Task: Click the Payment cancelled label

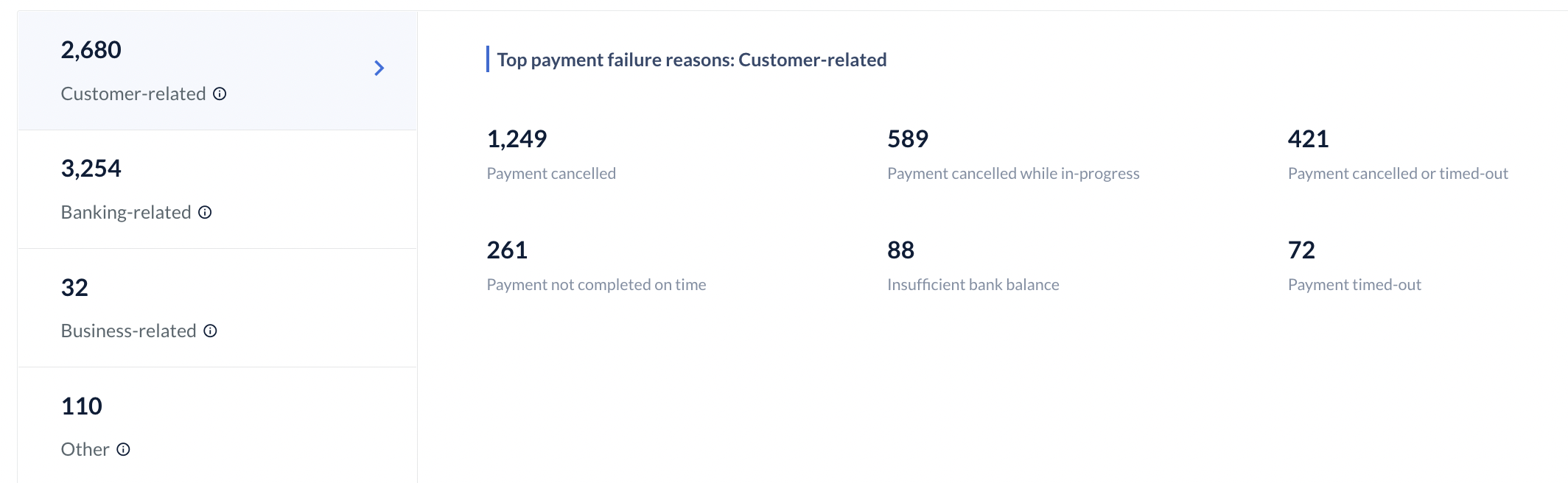Action: pyautogui.click(x=551, y=173)
